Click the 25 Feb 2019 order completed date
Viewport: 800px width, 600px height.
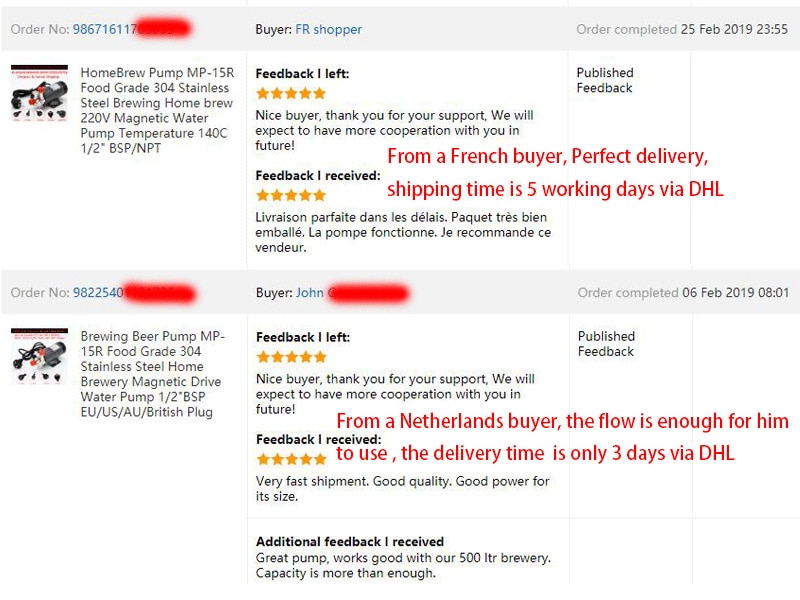pos(734,30)
